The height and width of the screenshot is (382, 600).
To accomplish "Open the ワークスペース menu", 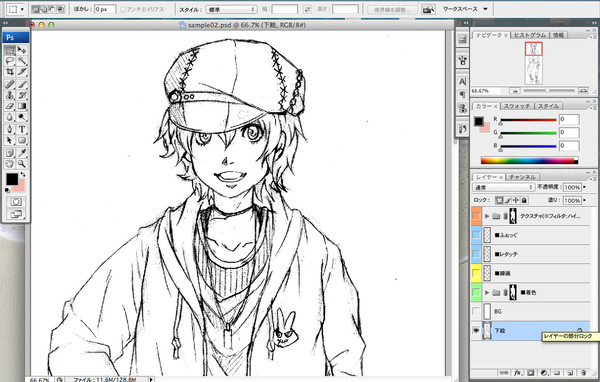I will point(465,9).
